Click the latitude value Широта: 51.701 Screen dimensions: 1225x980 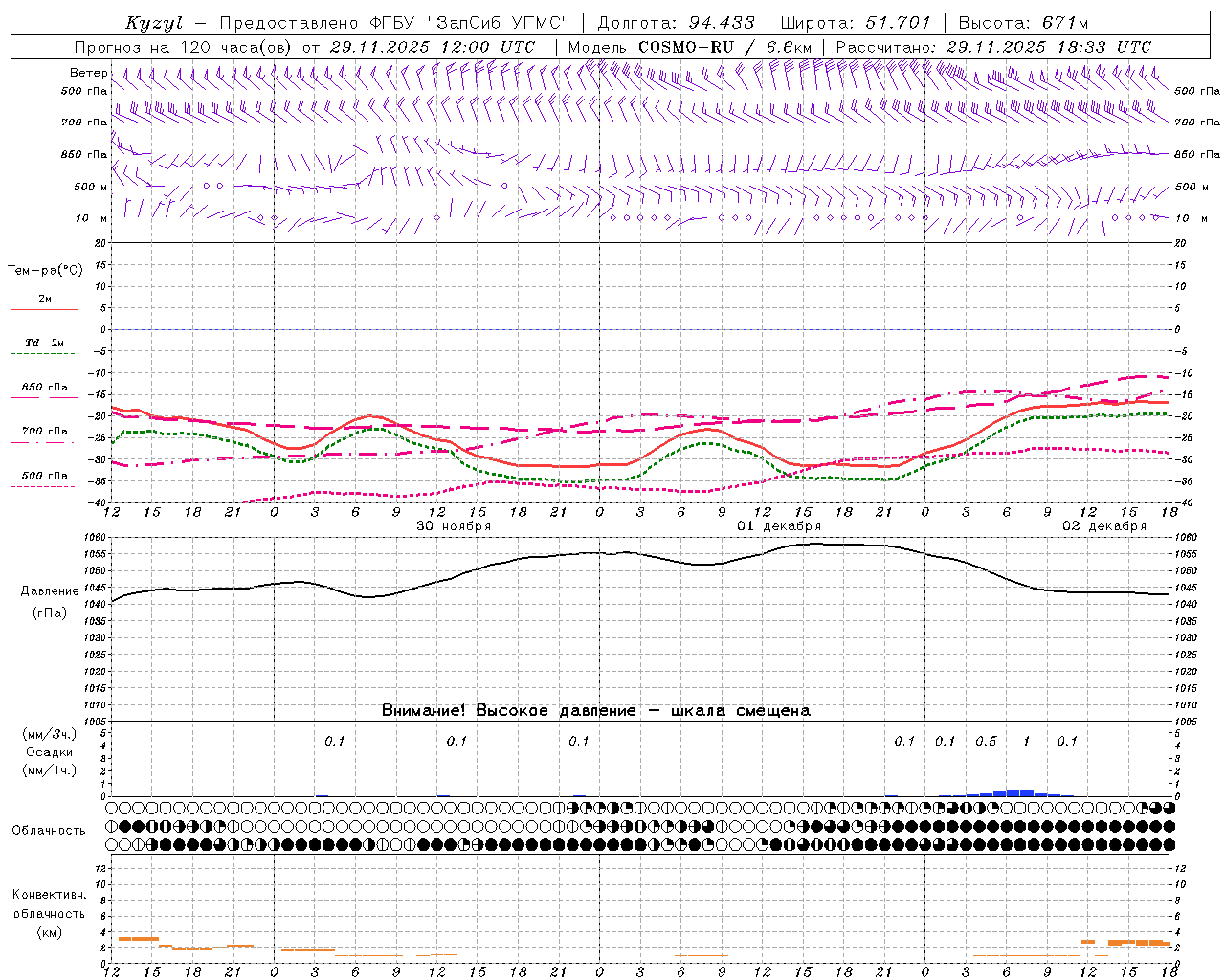click(855, 23)
